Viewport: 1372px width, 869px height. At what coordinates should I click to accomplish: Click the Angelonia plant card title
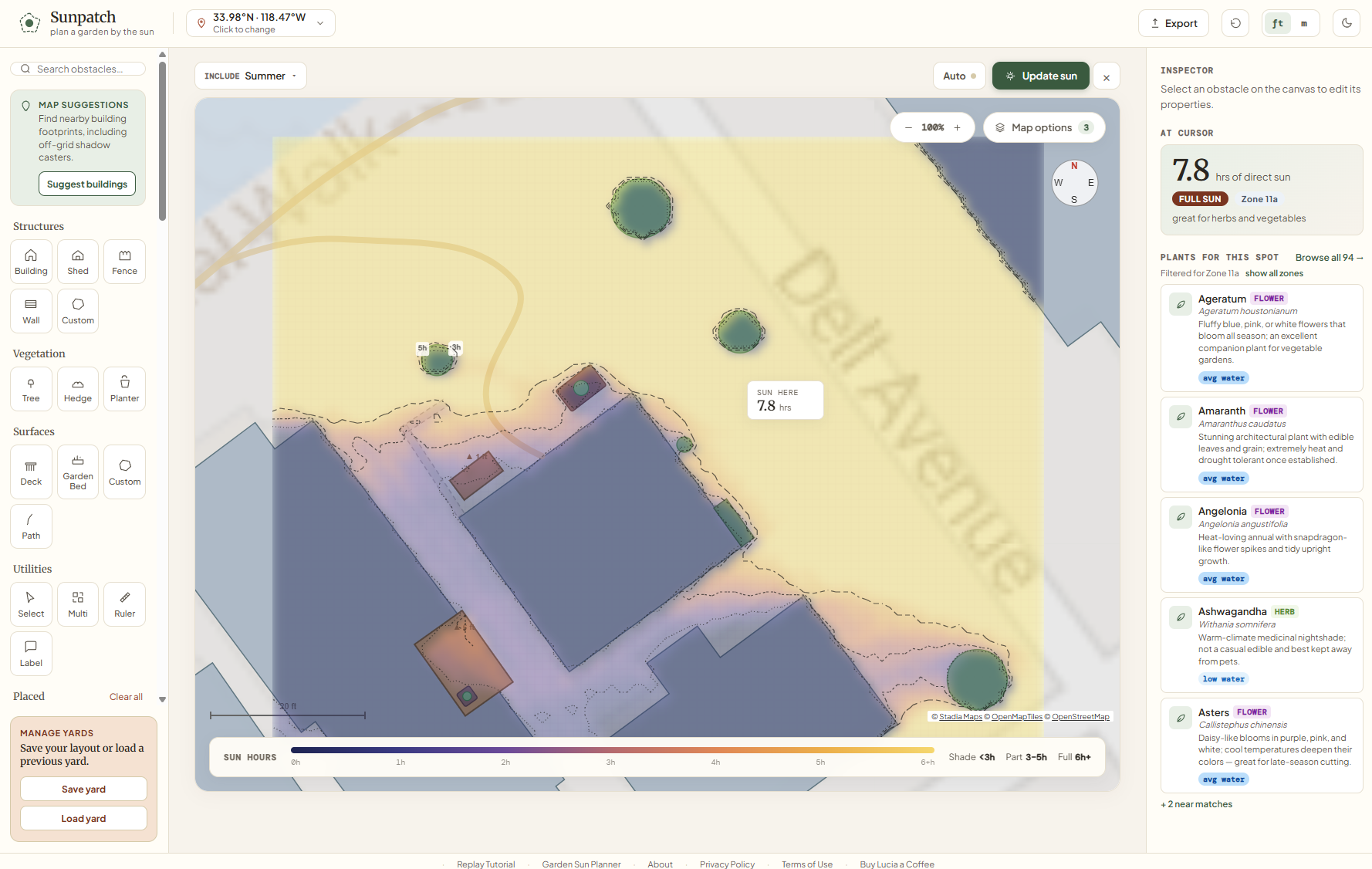(x=1222, y=511)
